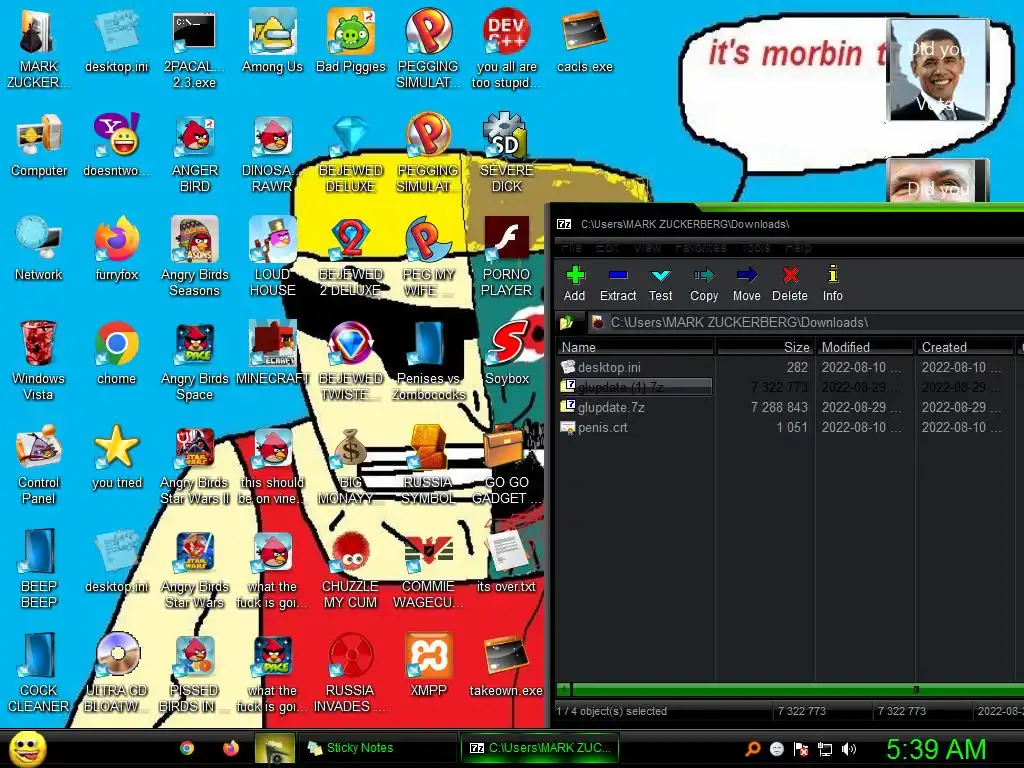Move the selected file in 7-Zip

click(746, 283)
